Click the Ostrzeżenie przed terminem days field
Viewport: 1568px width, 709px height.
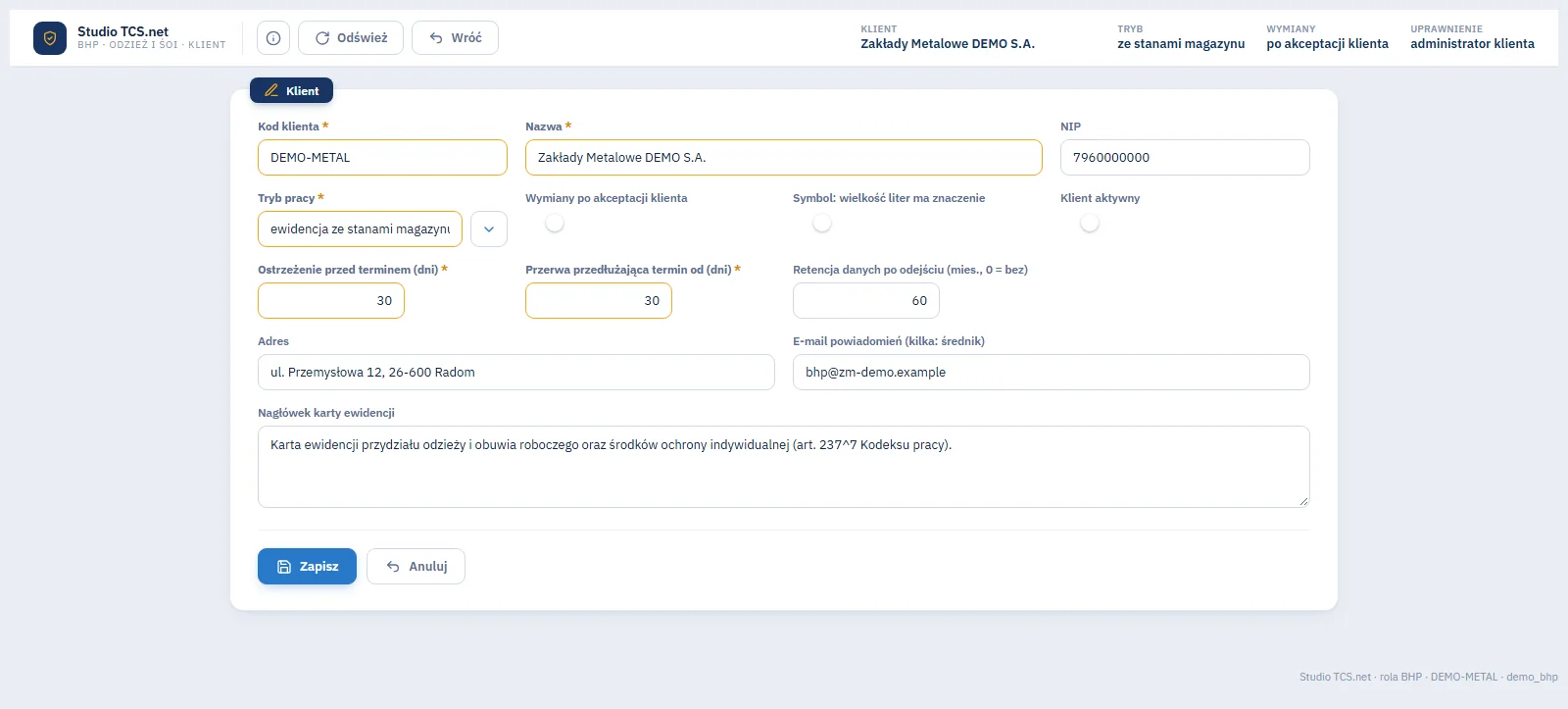[x=331, y=301]
